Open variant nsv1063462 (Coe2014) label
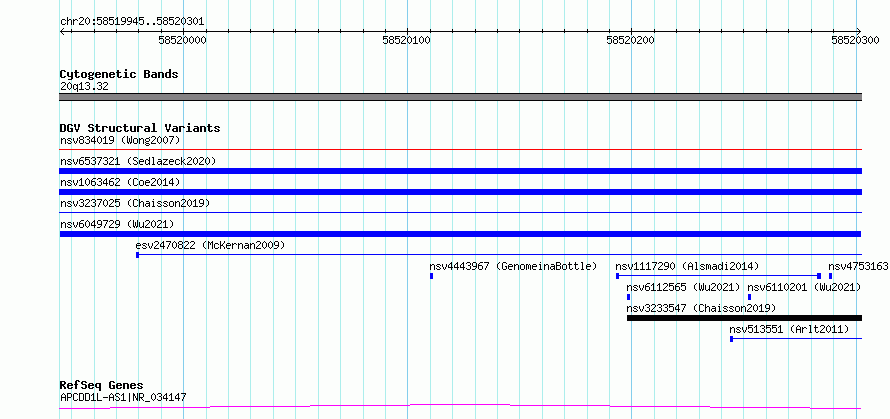Viewport: 890px width, 419px height. (120, 182)
